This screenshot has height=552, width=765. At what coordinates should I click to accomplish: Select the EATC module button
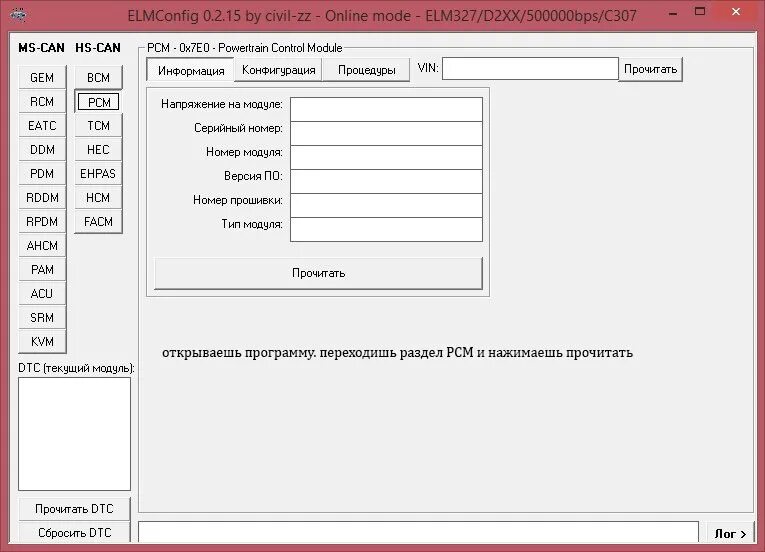[x=42, y=125]
